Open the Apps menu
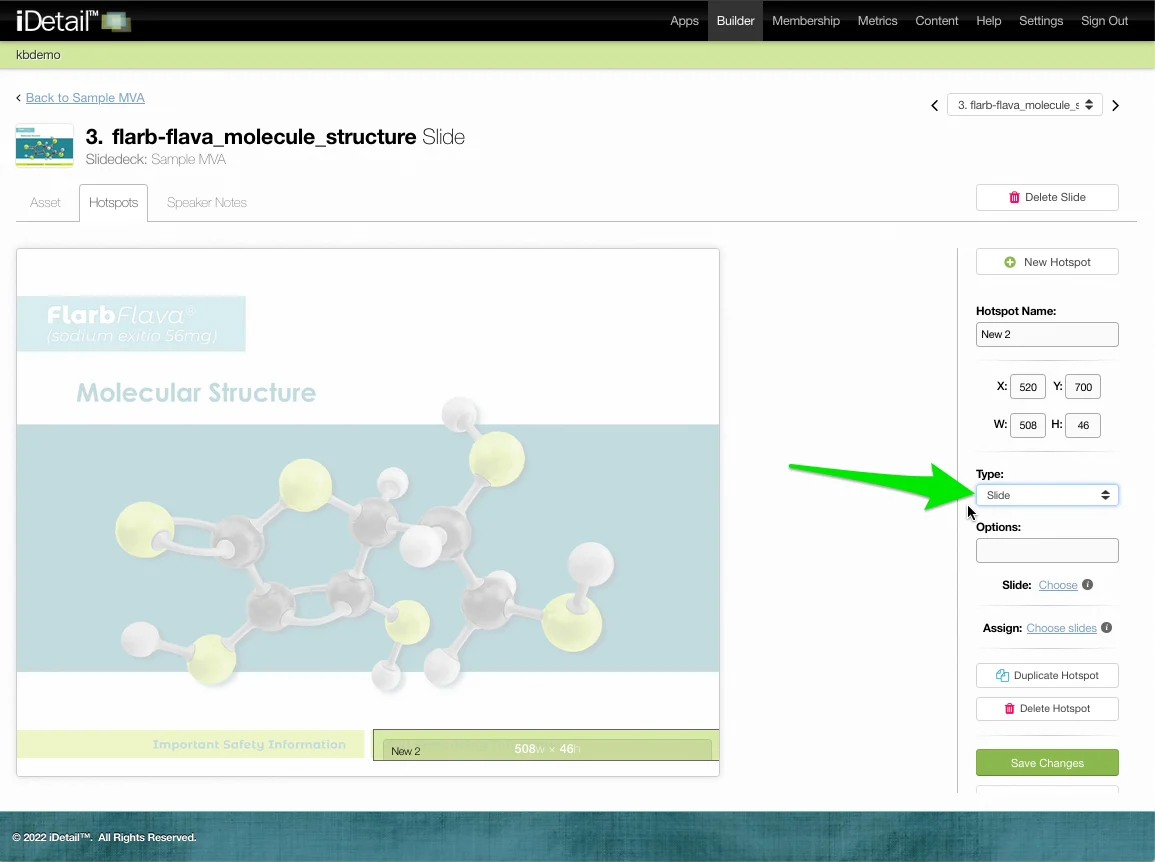This screenshot has height=862, width=1155. coord(684,21)
